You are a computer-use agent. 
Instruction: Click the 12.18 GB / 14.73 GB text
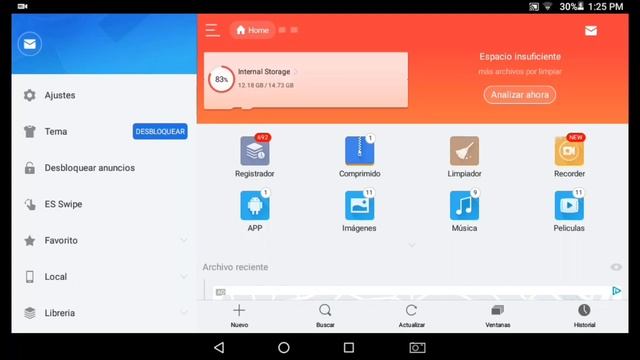266,85
